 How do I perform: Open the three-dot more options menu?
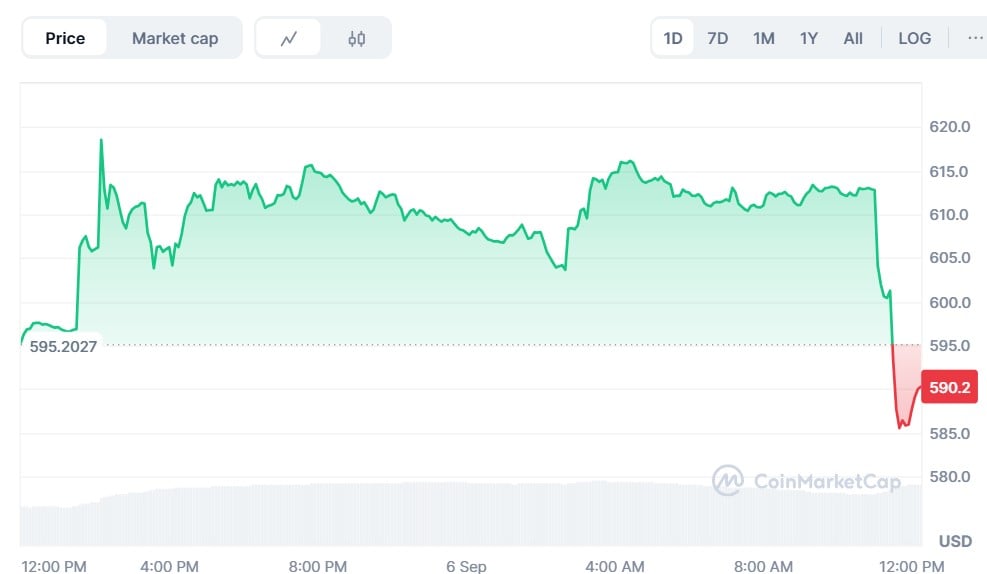coord(974,38)
